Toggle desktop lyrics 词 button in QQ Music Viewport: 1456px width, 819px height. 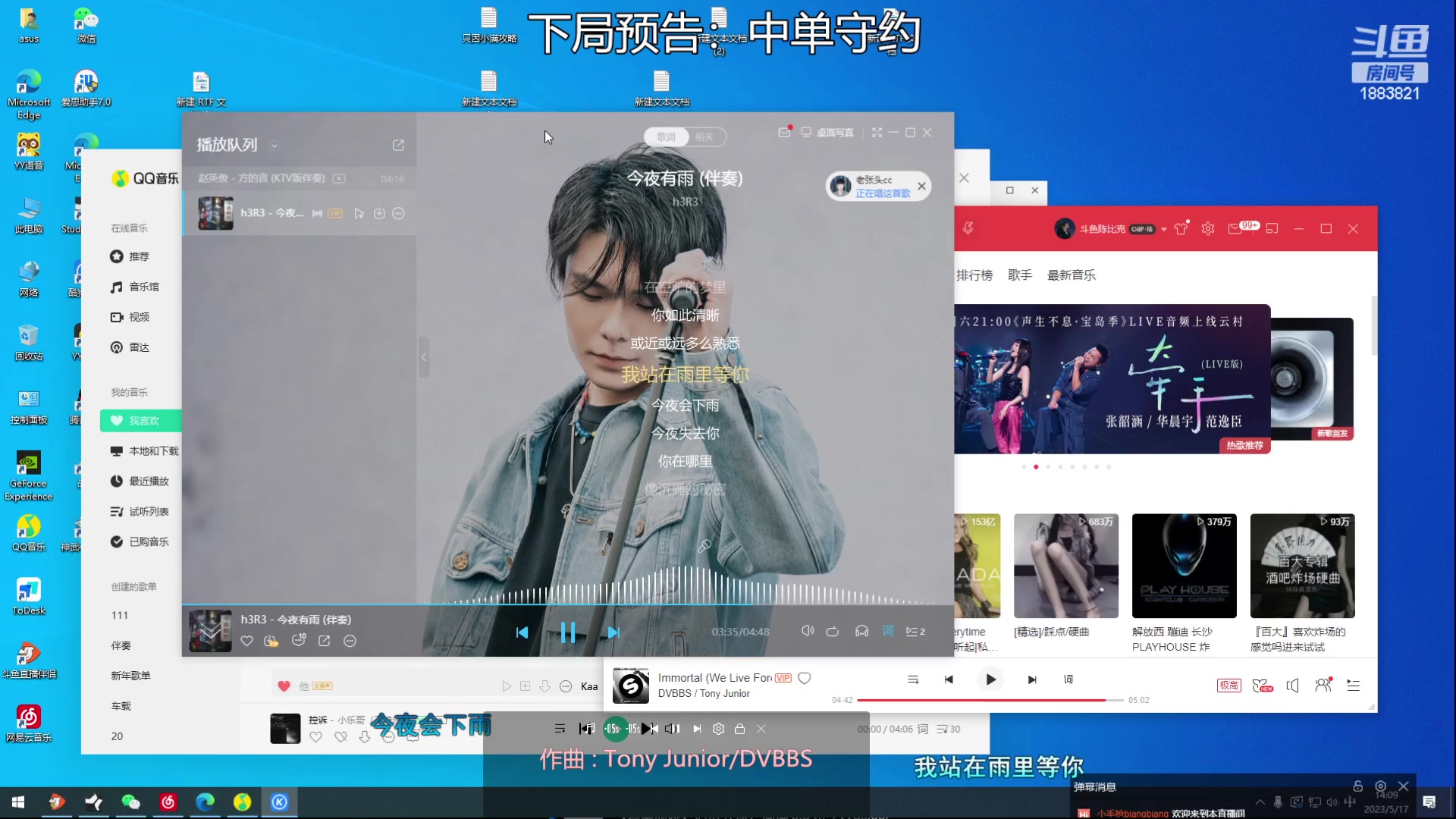coord(887,631)
